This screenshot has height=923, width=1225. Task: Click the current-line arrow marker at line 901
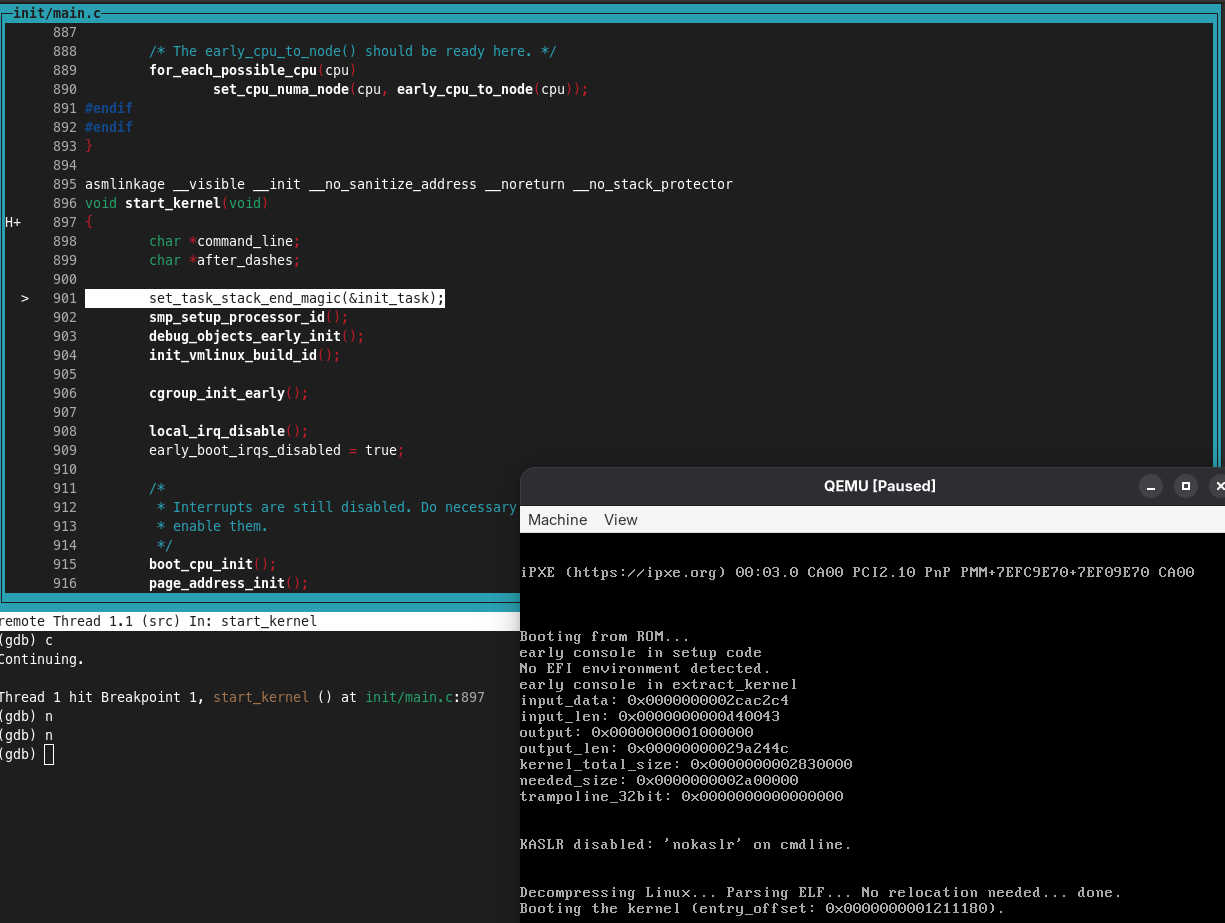[x=25, y=298]
